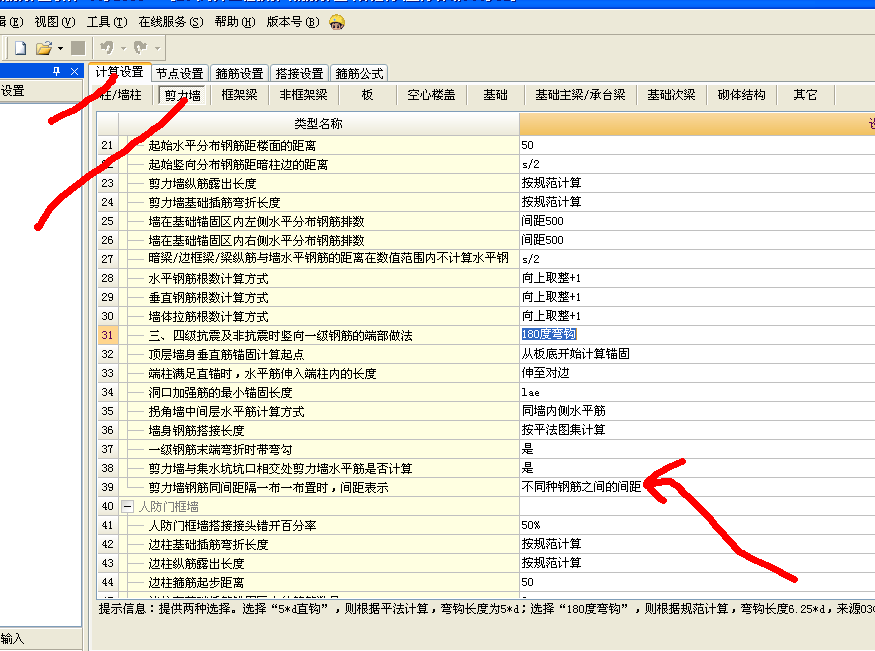The width and height of the screenshot is (875, 651).
Task: Select the 基础 component button
Action: pos(496,95)
